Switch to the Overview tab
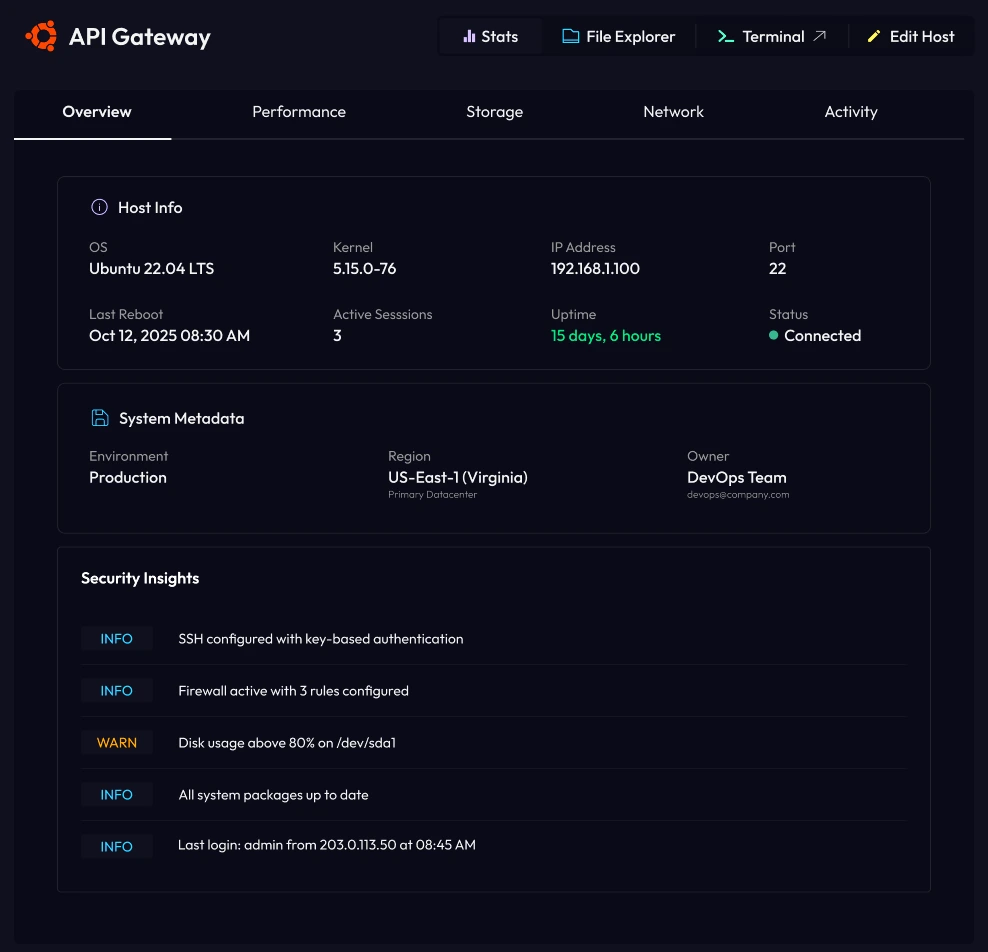 click(97, 112)
